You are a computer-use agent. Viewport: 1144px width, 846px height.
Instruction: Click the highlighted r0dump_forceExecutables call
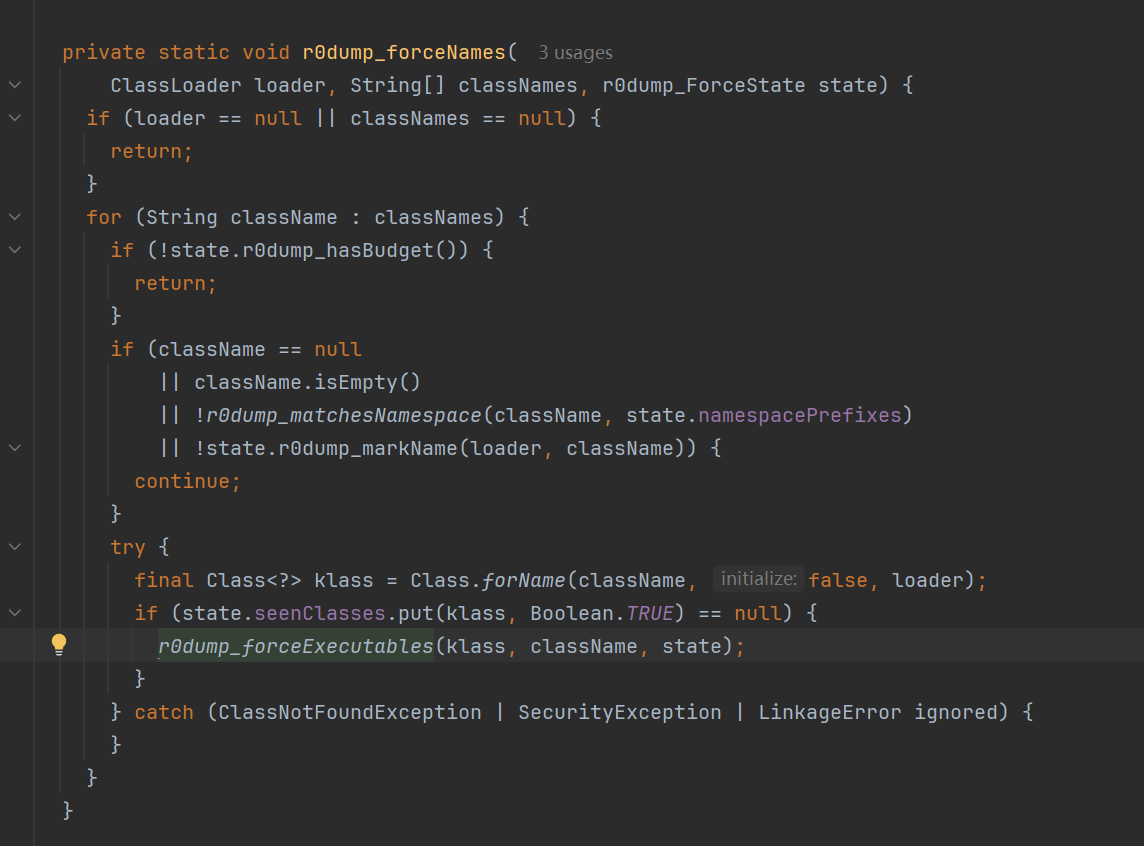coord(295,646)
